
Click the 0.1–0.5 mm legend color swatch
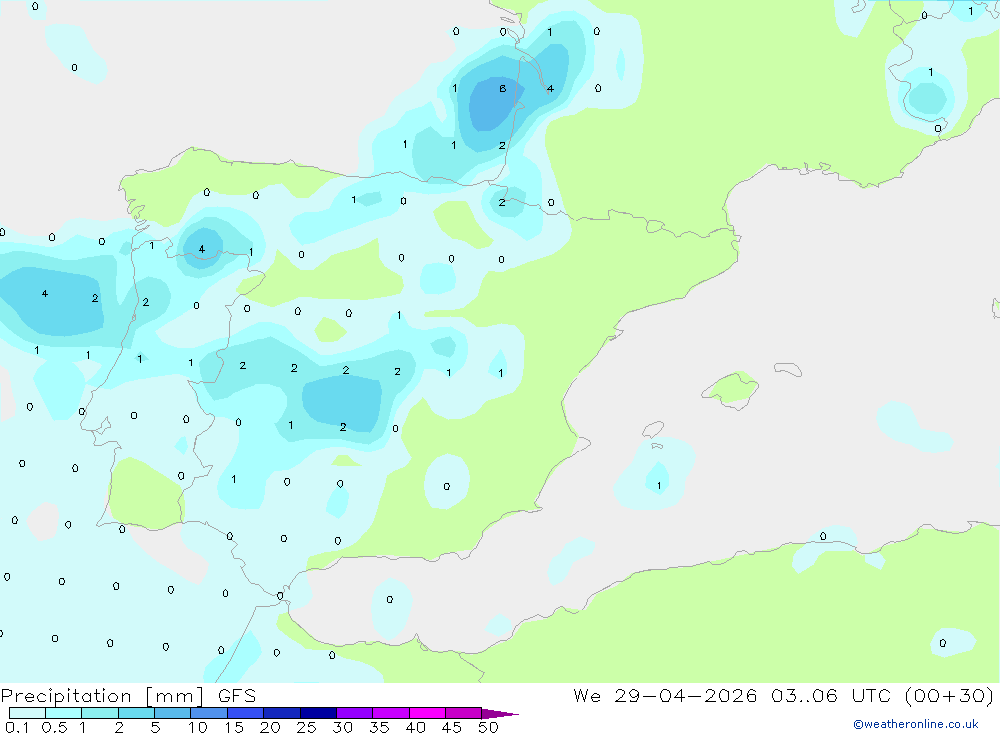click(27, 713)
